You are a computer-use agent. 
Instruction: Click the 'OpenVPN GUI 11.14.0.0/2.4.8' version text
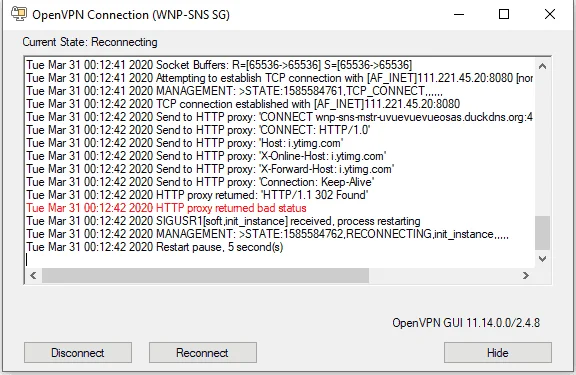pyautogui.click(x=466, y=323)
